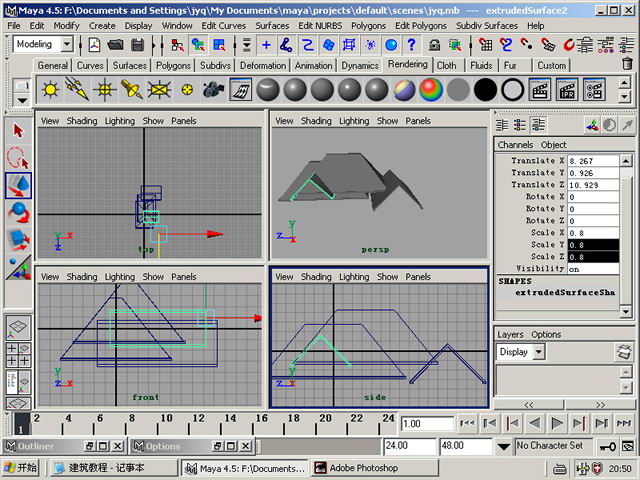Create an ambient light from shelf
This screenshot has width=640, height=480.
click(x=50, y=89)
